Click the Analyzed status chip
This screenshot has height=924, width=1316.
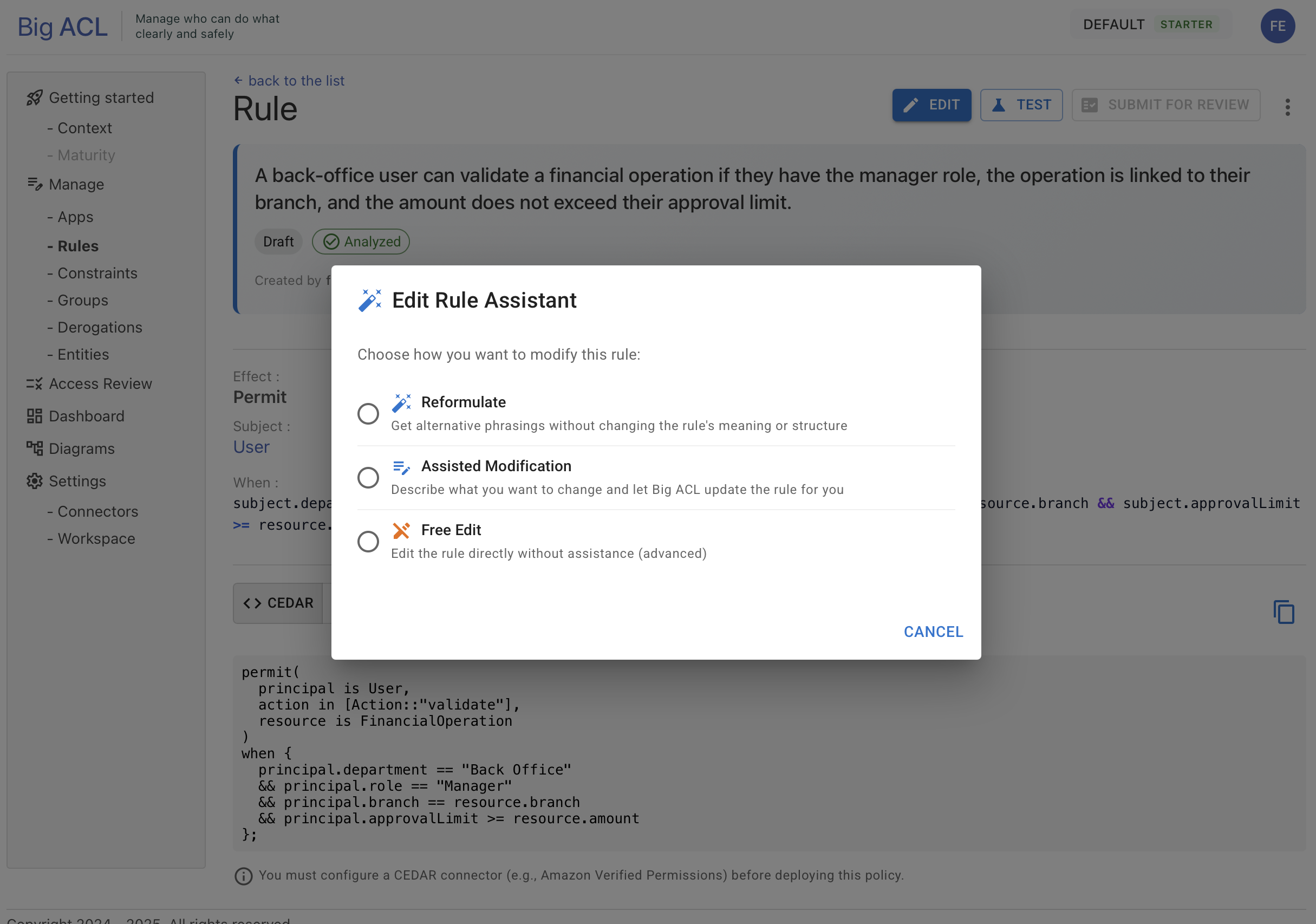361,242
